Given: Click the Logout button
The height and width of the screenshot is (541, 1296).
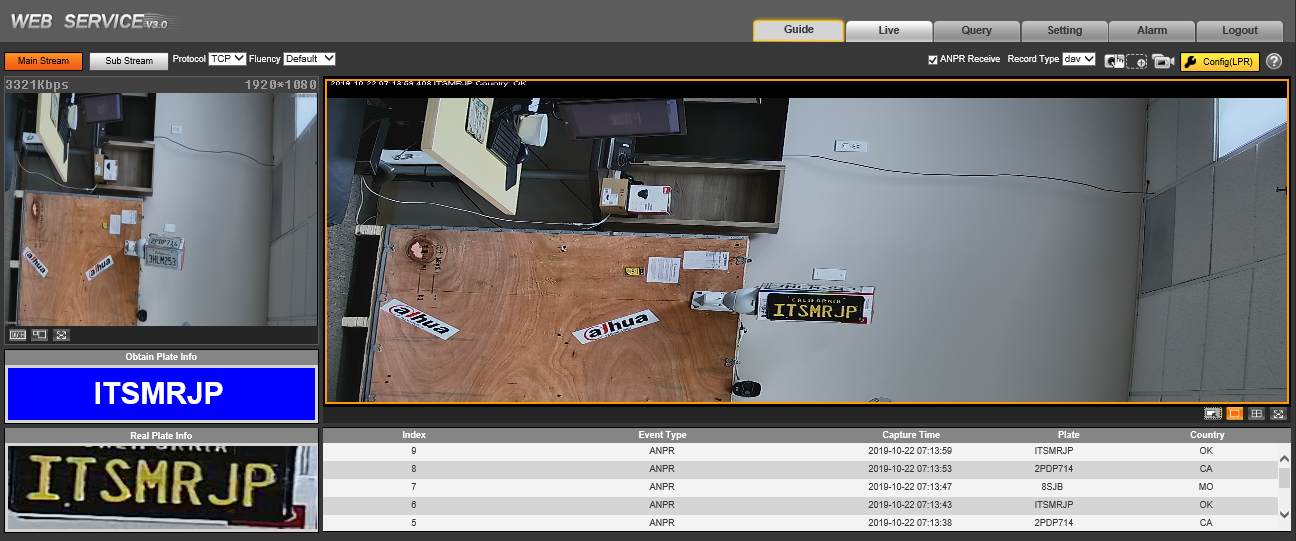Looking at the screenshot, I should 1239,30.
